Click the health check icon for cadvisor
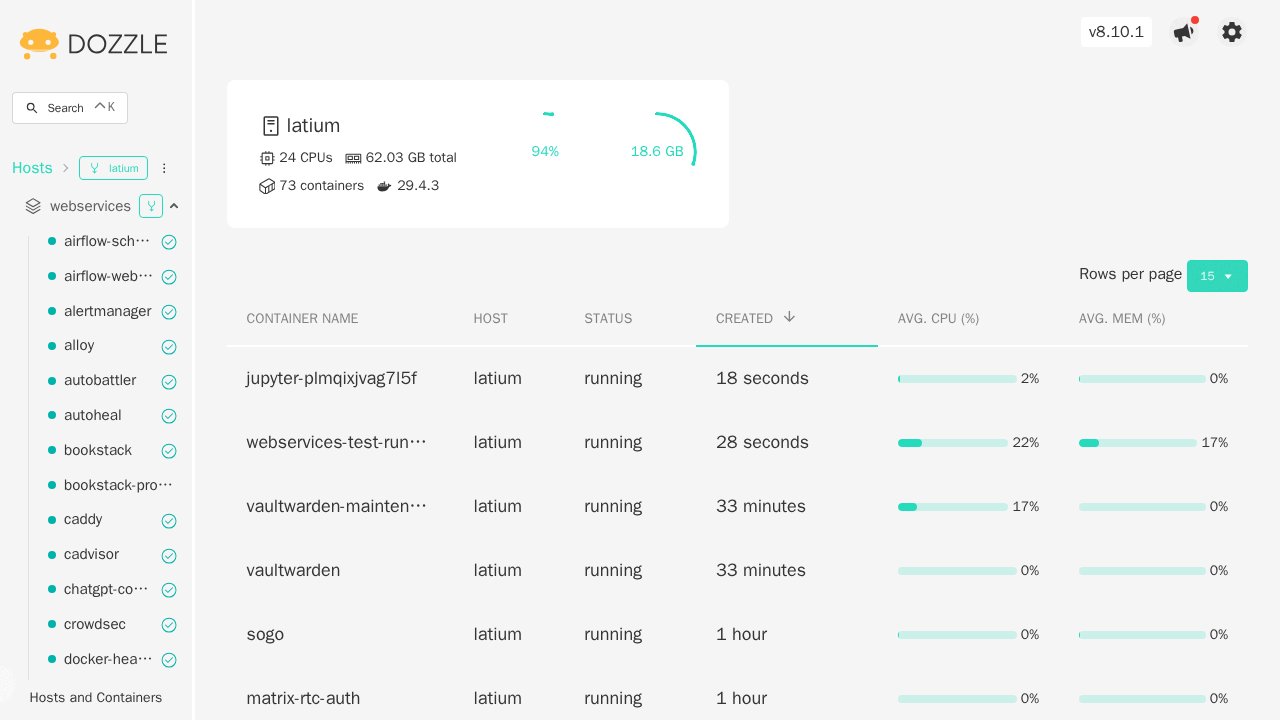 click(x=169, y=556)
